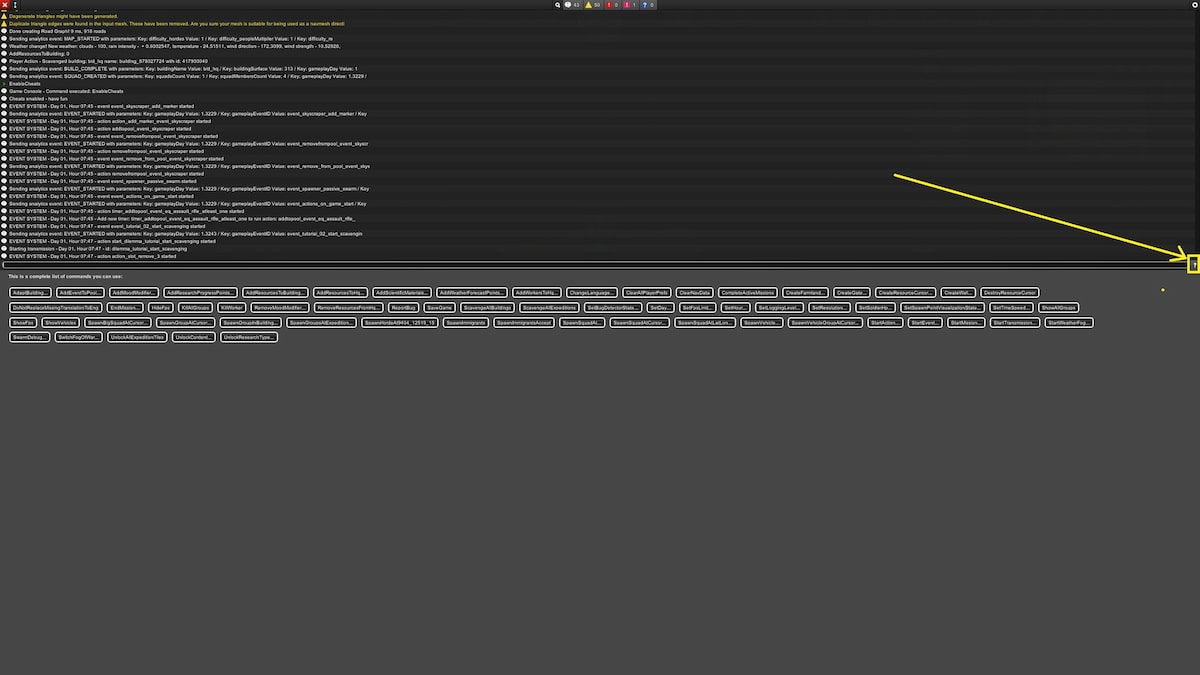Viewport: 1200px width, 675px height.
Task: Click the DestroyResourceCursor command
Action: tap(1011, 292)
